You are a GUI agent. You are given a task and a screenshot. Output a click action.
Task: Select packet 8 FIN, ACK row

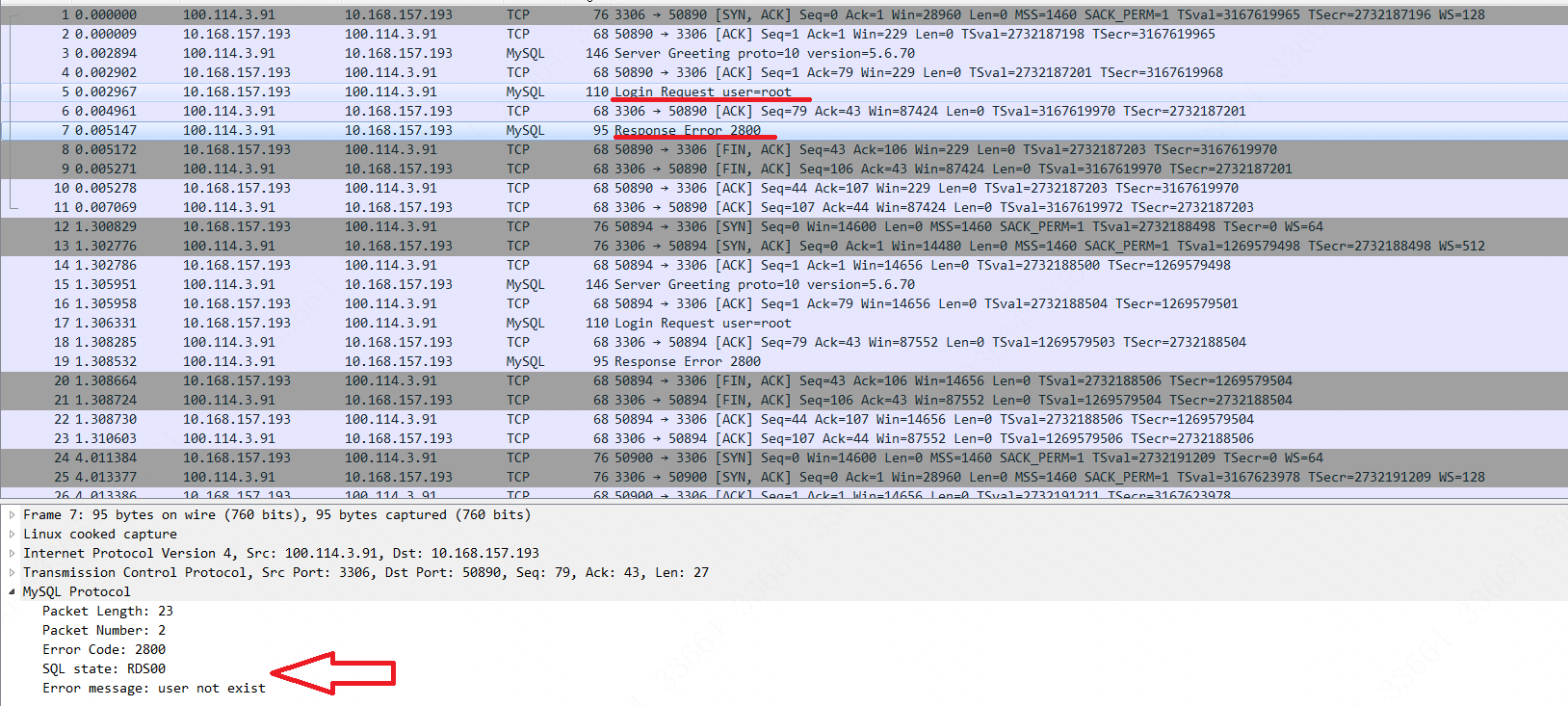(784, 149)
